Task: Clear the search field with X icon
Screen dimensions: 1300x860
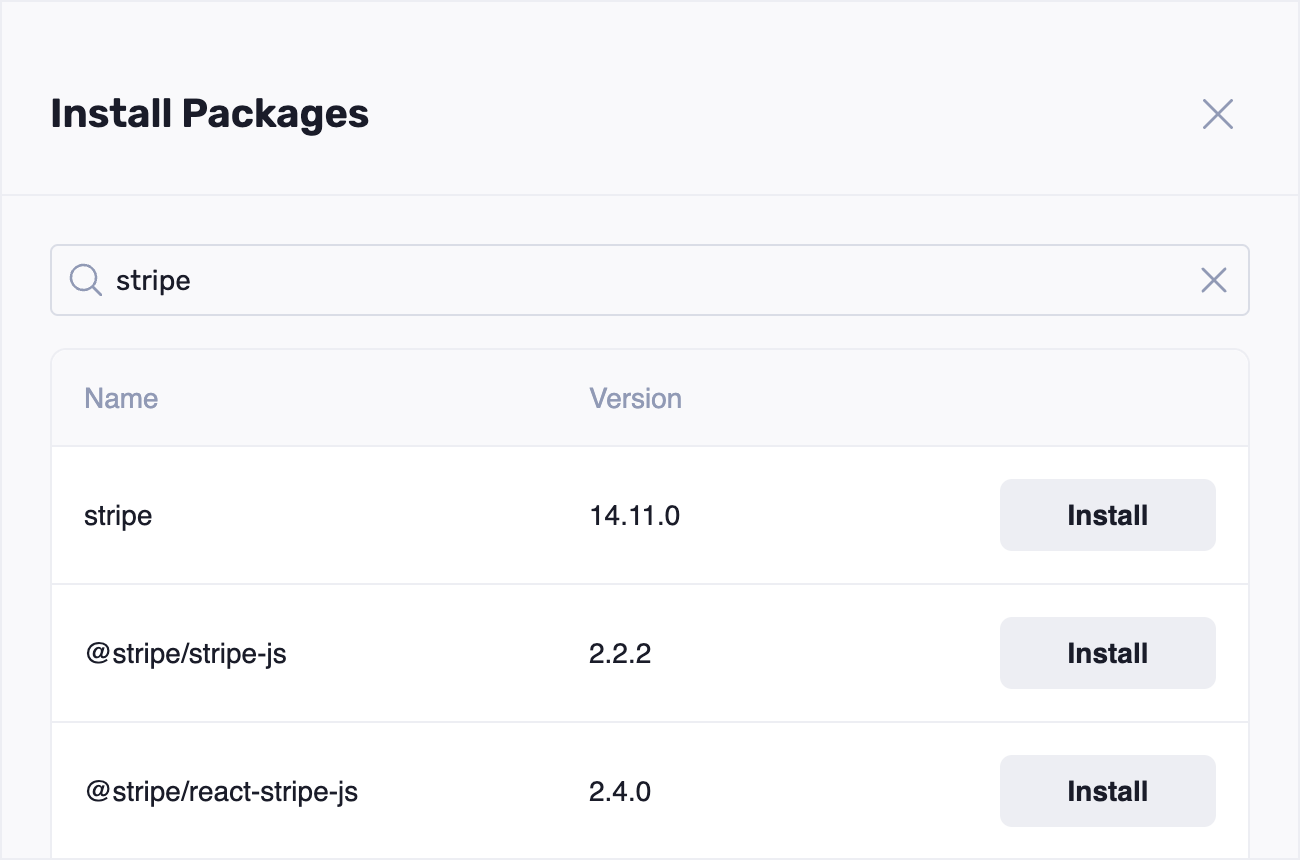Action: coord(1213,280)
